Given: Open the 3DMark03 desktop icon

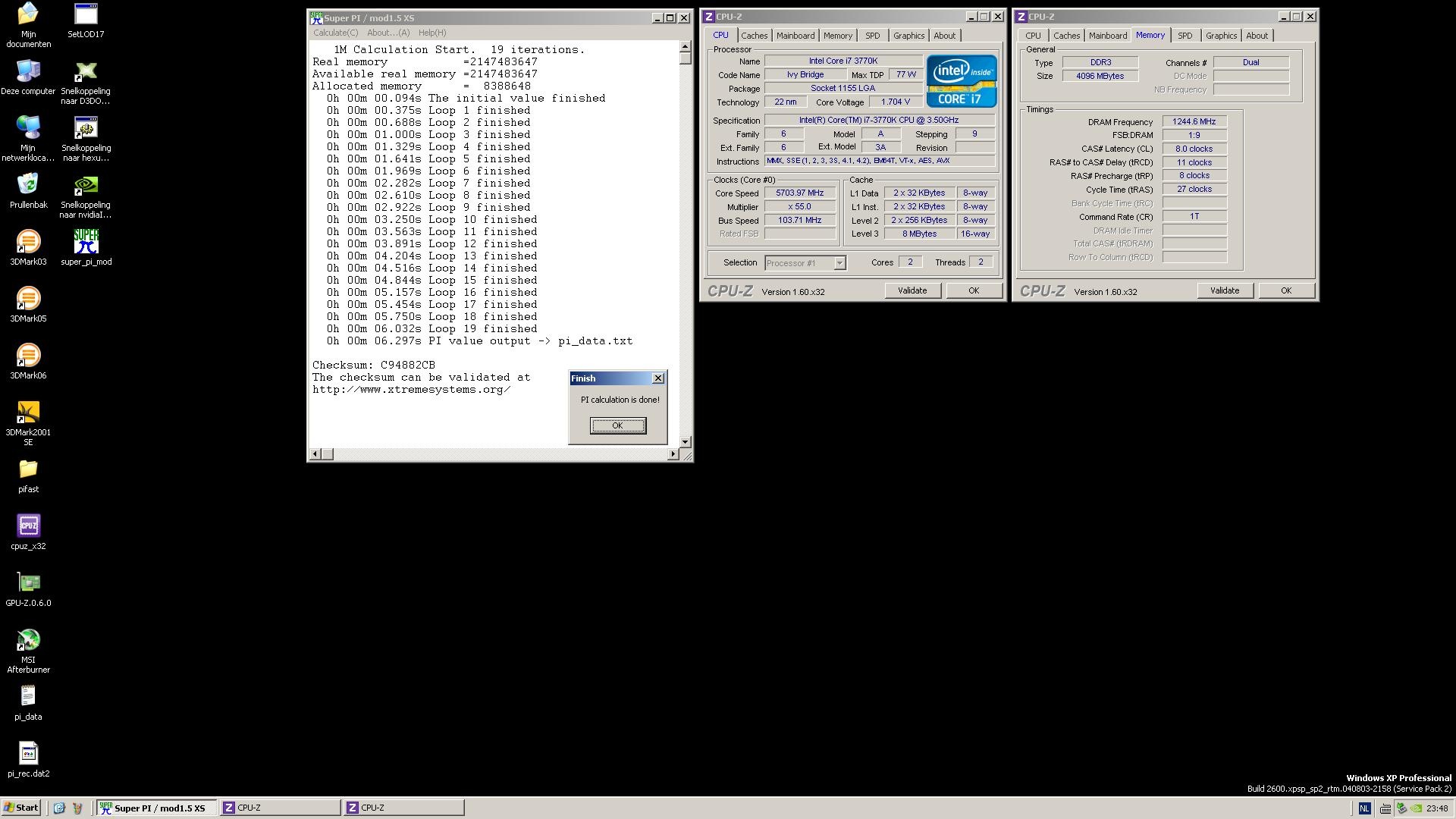Looking at the screenshot, I should coord(28,243).
